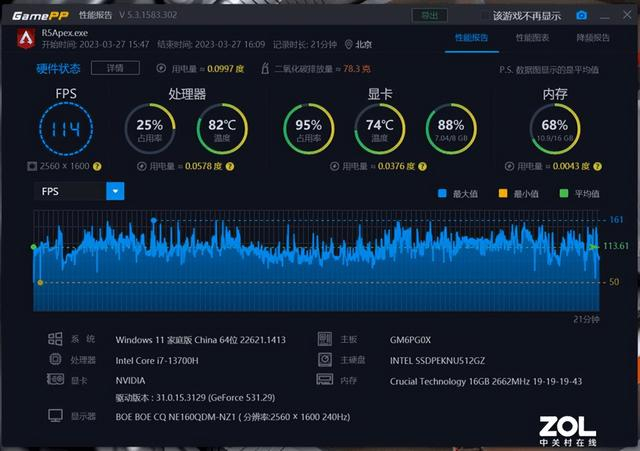The height and width of the screenshot is (451, 640).
Task: Open the 降频报告 tab
Action: tap(593, 38)
